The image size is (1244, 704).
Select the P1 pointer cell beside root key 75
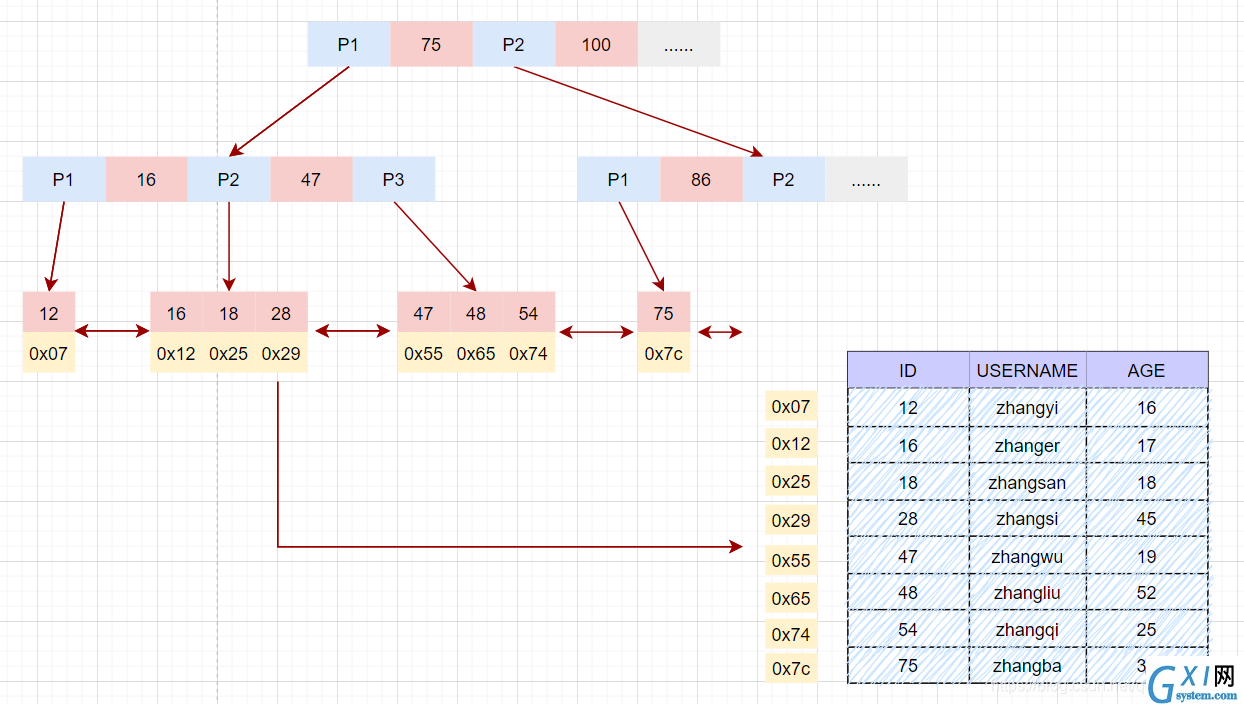coord(348,44)
